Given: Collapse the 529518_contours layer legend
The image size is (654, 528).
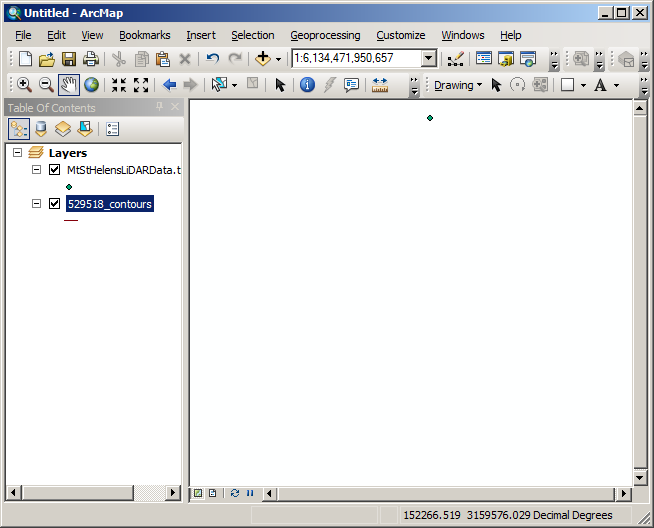Looking at the screenshot, I should pos(37,204).
